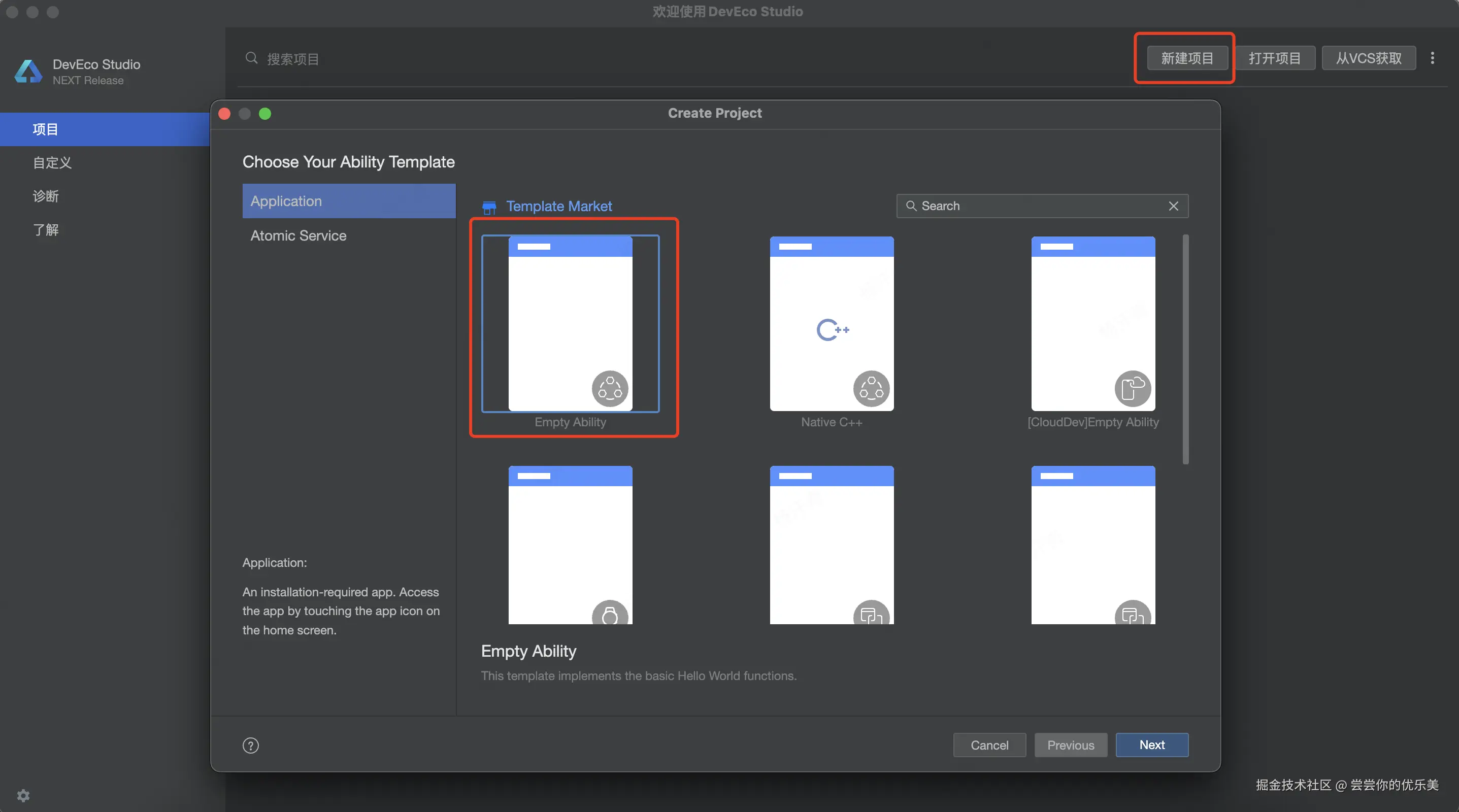Choose the [CloudDev]Empty Ability template
This screenshot has width=1459, height=812.
pos(1092,324)
